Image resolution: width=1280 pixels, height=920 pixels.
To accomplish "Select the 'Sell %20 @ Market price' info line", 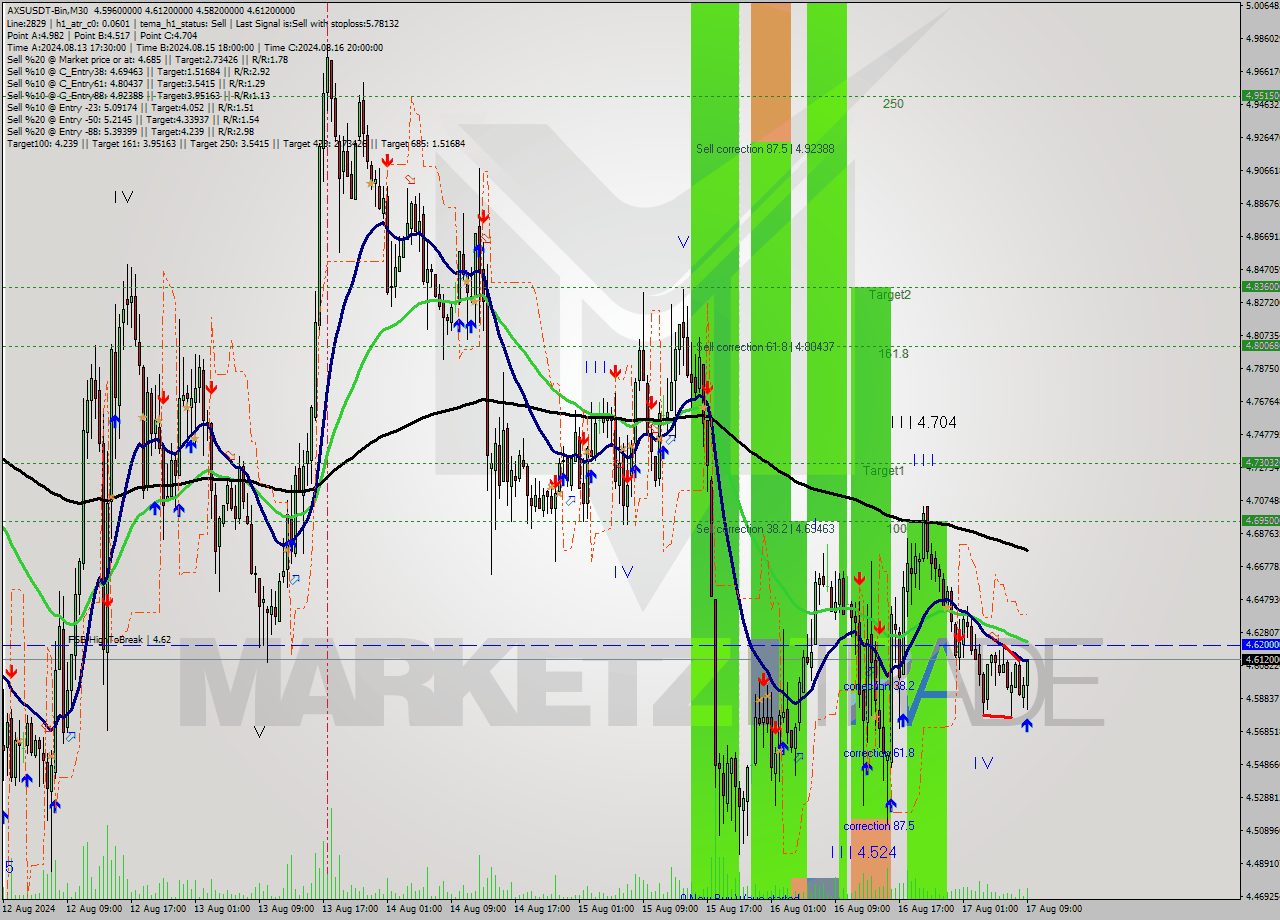I will (147, 59).
